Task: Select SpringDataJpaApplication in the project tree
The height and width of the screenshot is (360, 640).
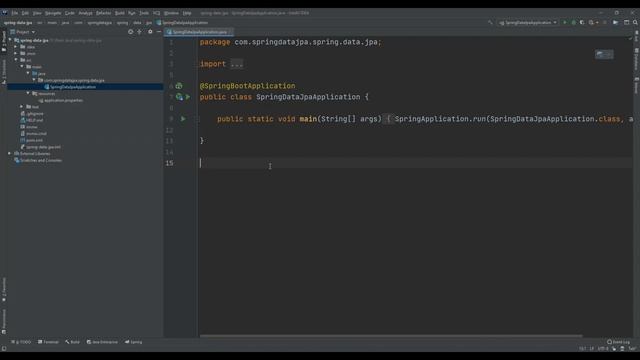Action: [x=73, y=87]
